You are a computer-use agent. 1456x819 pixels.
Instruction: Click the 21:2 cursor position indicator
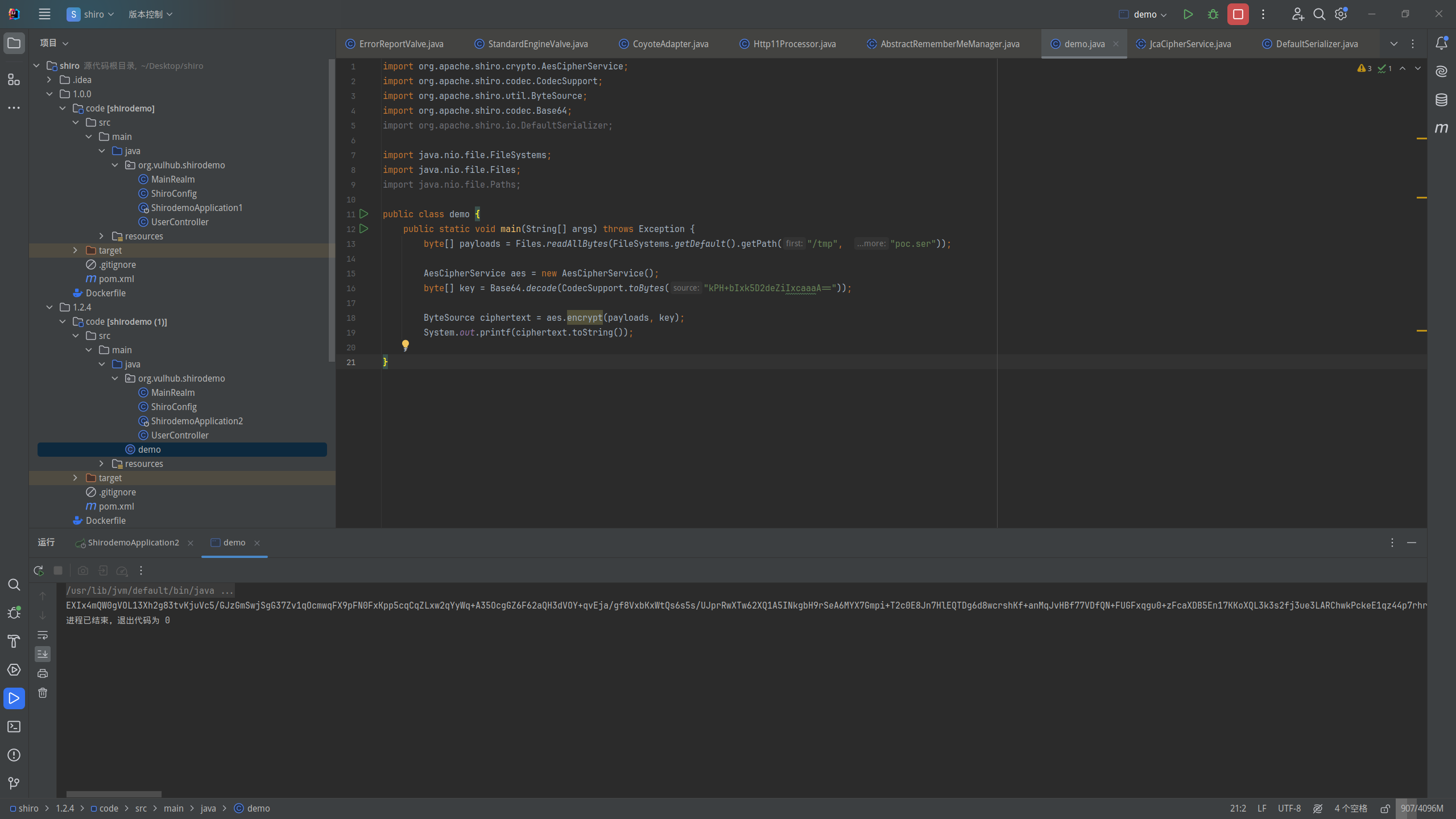1238,809
